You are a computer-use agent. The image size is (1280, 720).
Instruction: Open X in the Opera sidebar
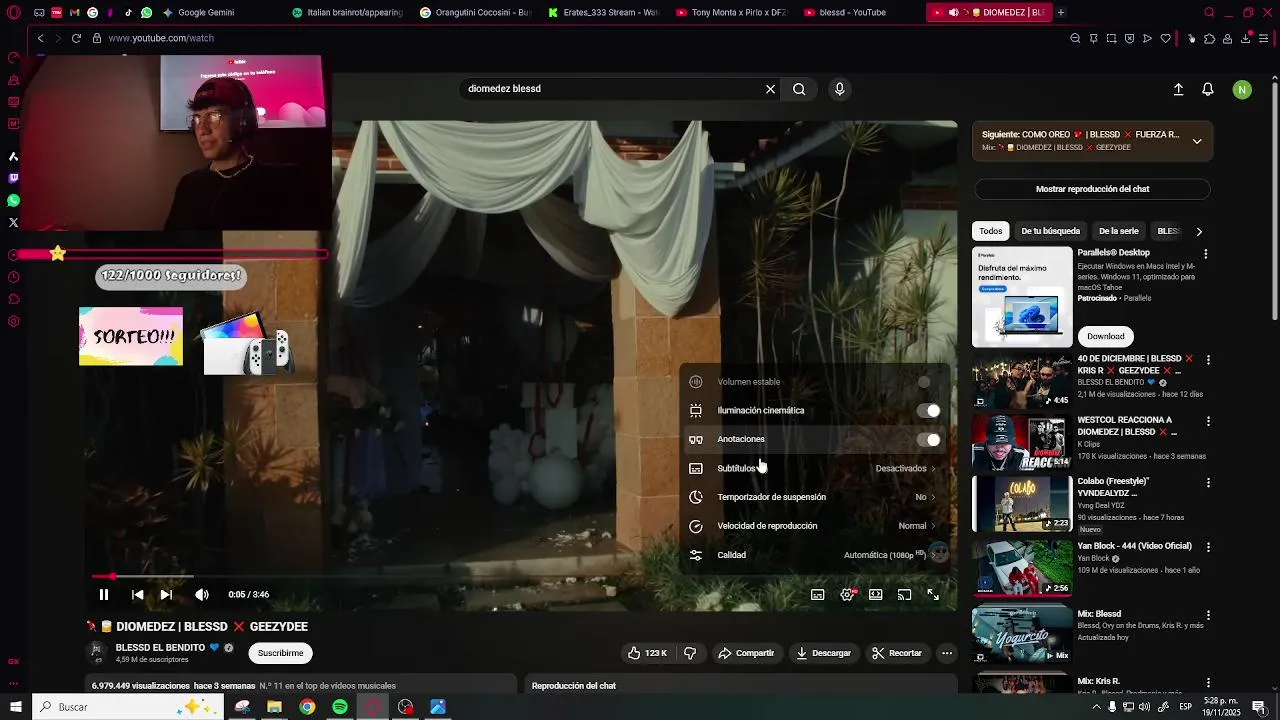pos(13,222)
